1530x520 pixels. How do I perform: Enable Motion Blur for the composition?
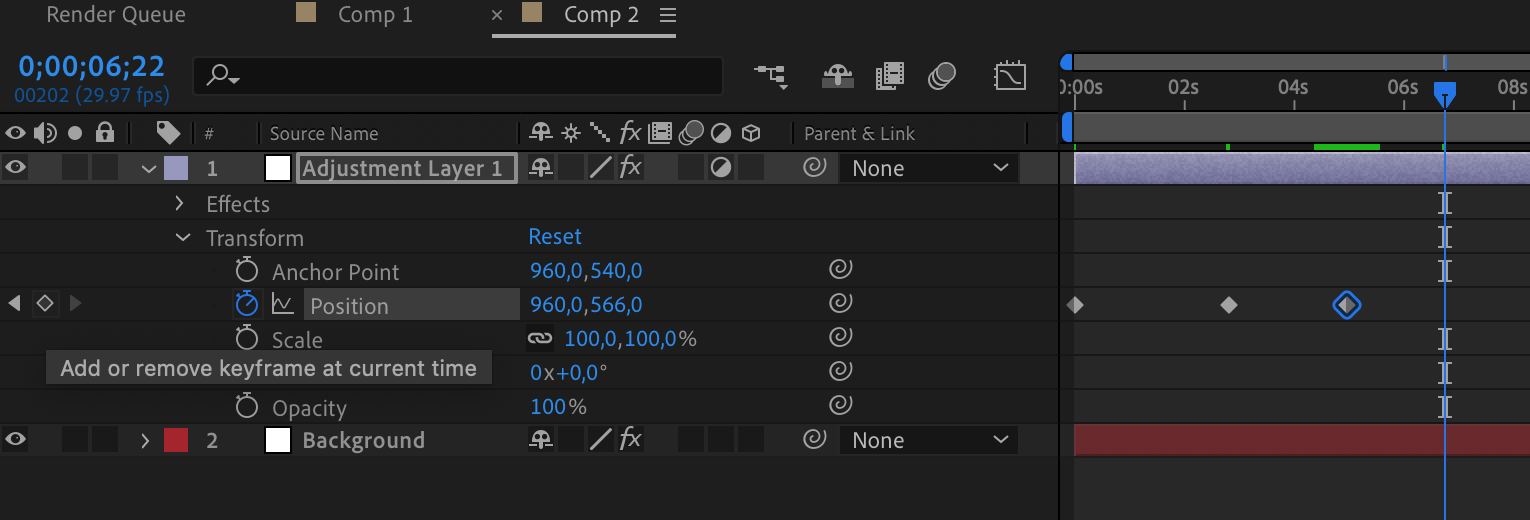(x=941, y=76)
